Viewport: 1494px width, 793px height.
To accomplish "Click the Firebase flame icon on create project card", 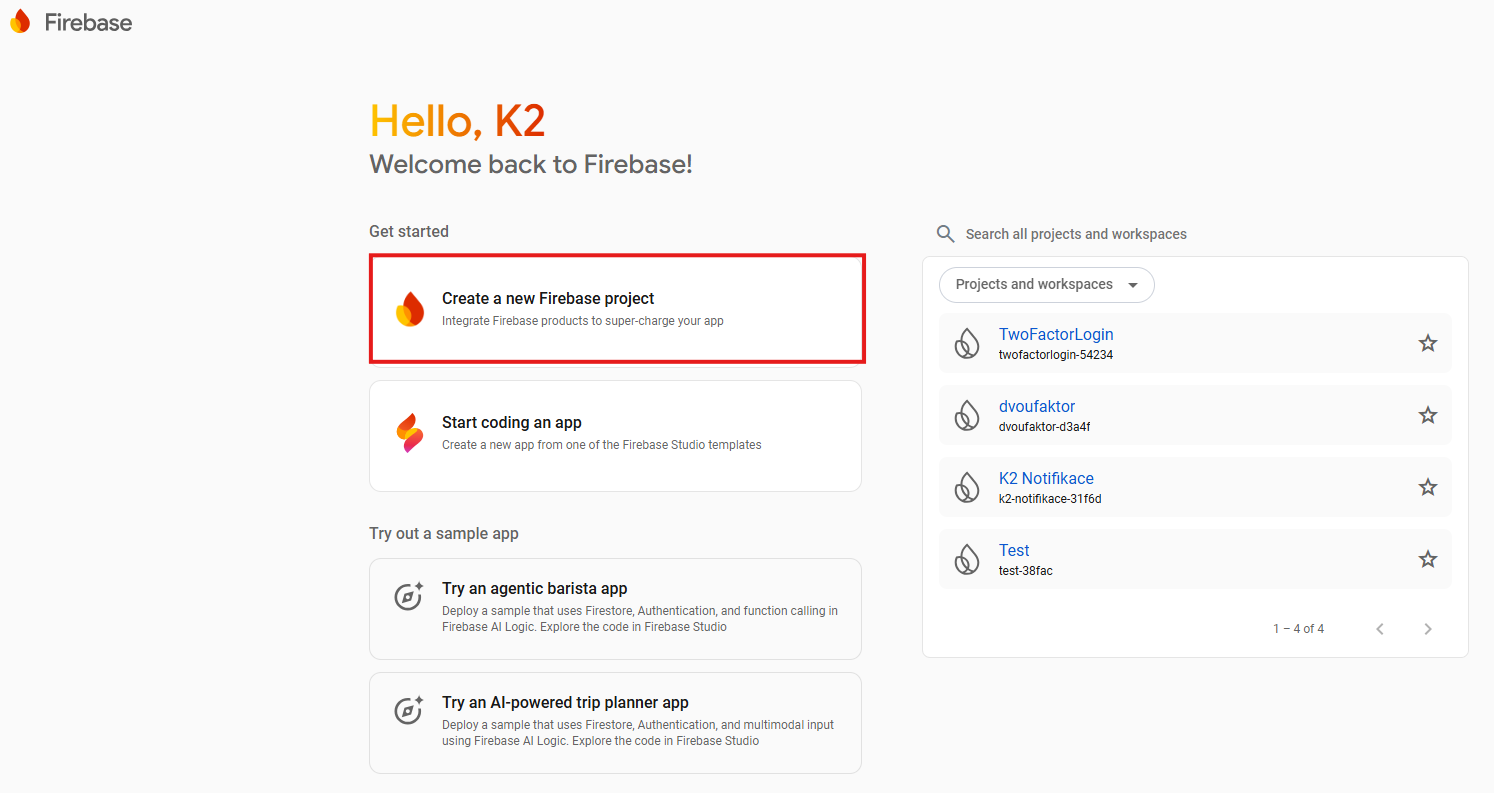I will click(x=410, y=309).
